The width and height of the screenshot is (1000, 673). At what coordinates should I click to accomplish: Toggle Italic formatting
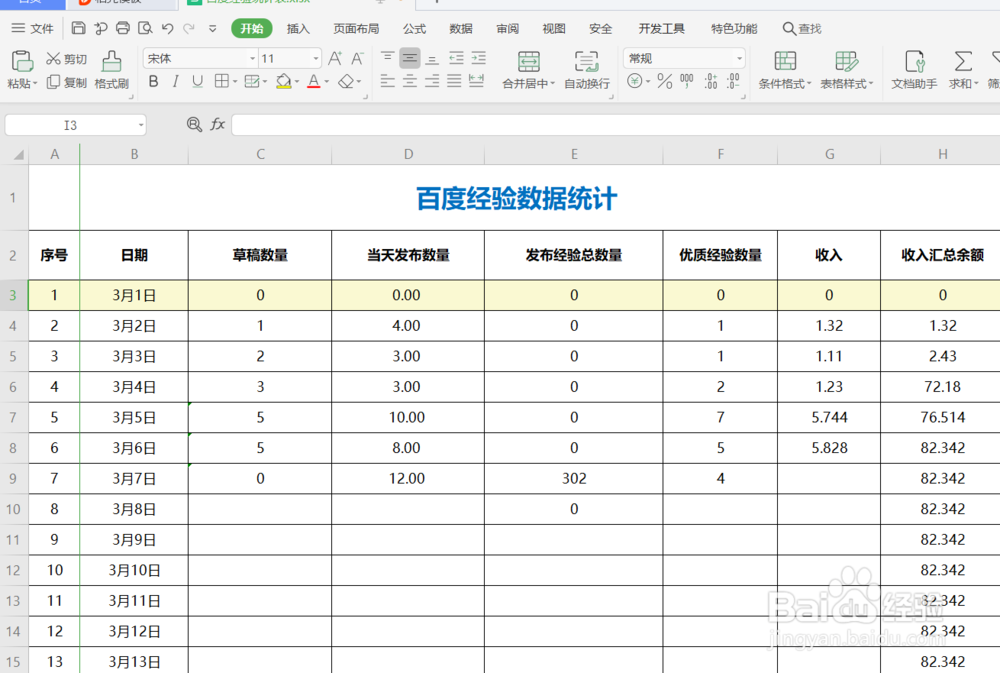175,81
